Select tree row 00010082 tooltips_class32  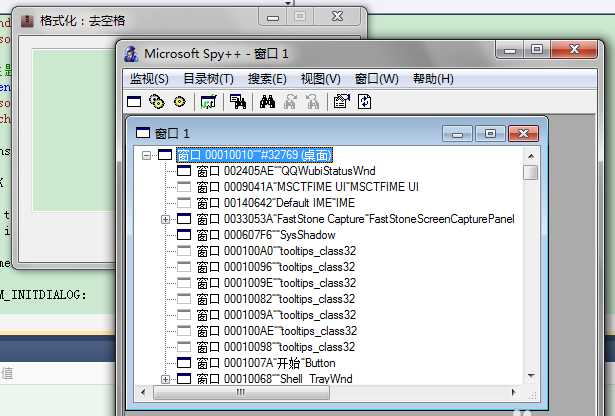[276, 299]
